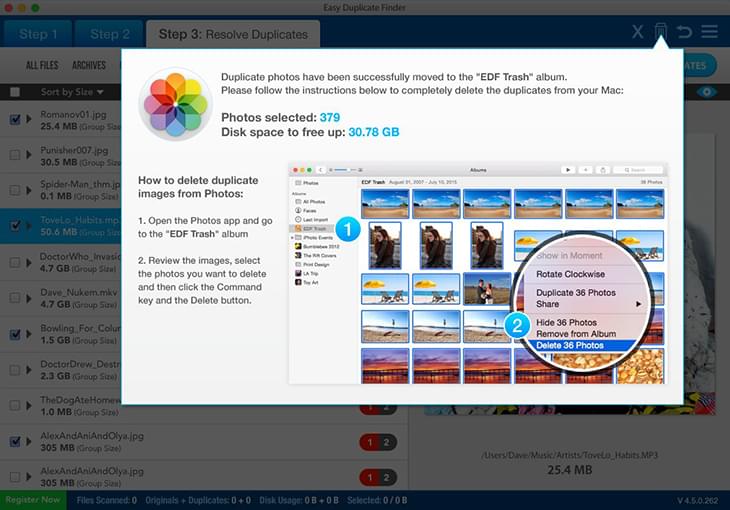Open the hamburger menu icon
The image size is (730, 510).
pos(710,32)
